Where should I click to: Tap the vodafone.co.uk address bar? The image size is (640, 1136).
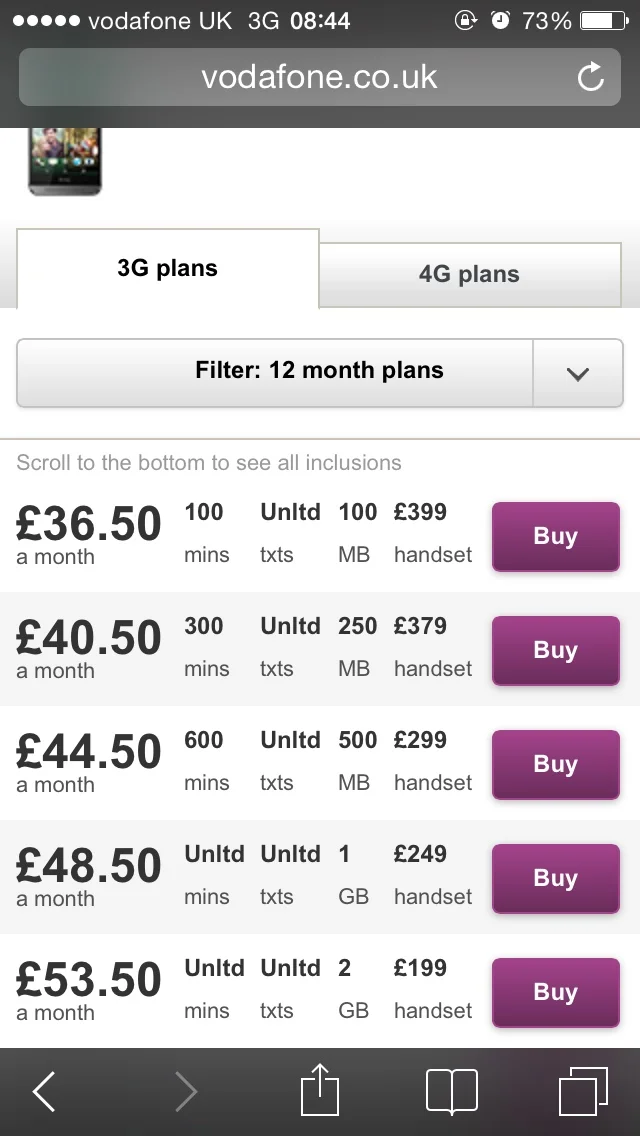320,77
